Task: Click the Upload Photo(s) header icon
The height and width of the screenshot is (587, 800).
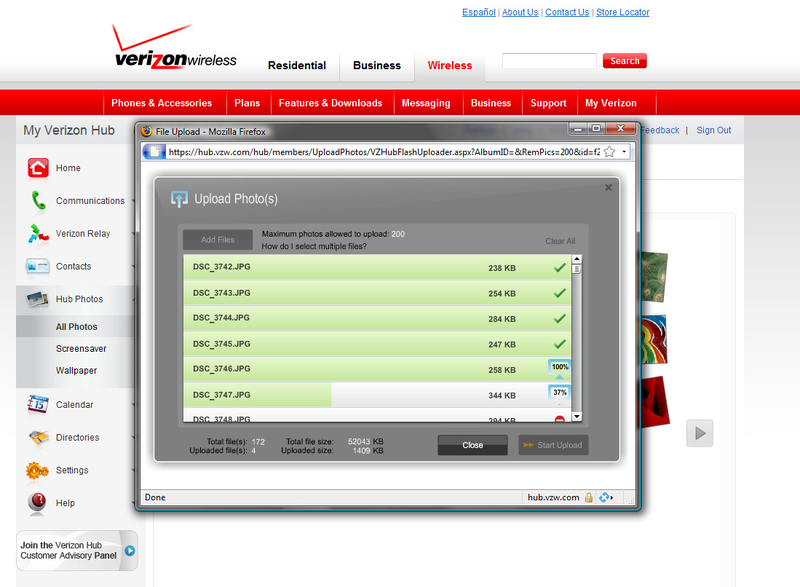Action: click(x=179, y=199)
